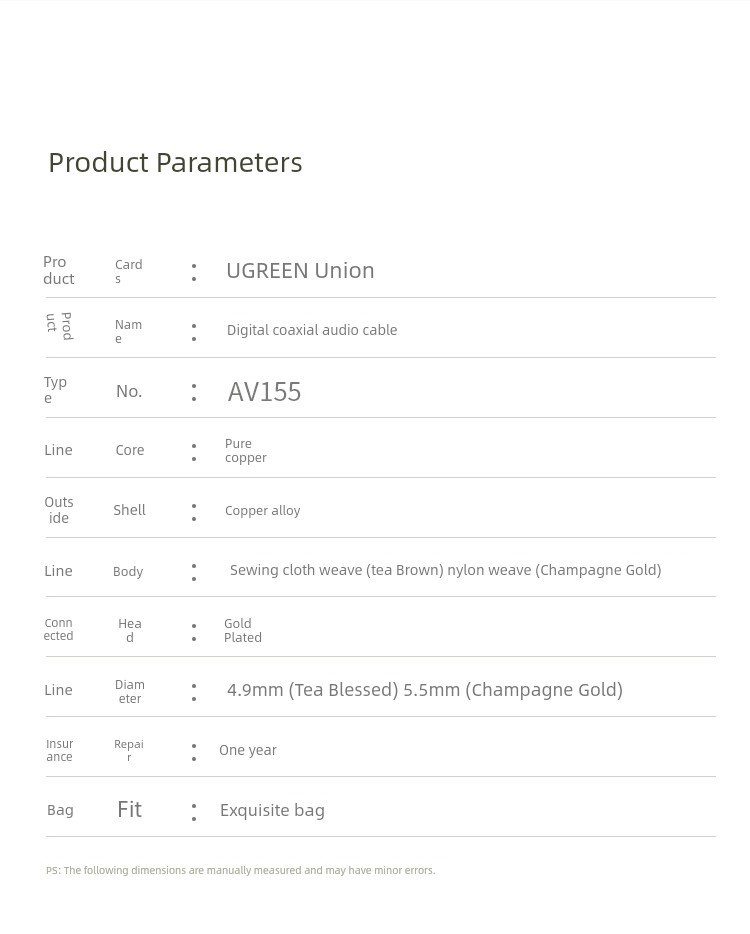Click the PS note about manual measurement
The width and height of the screenshot is (750, 934).
click(x=241, y=870)
